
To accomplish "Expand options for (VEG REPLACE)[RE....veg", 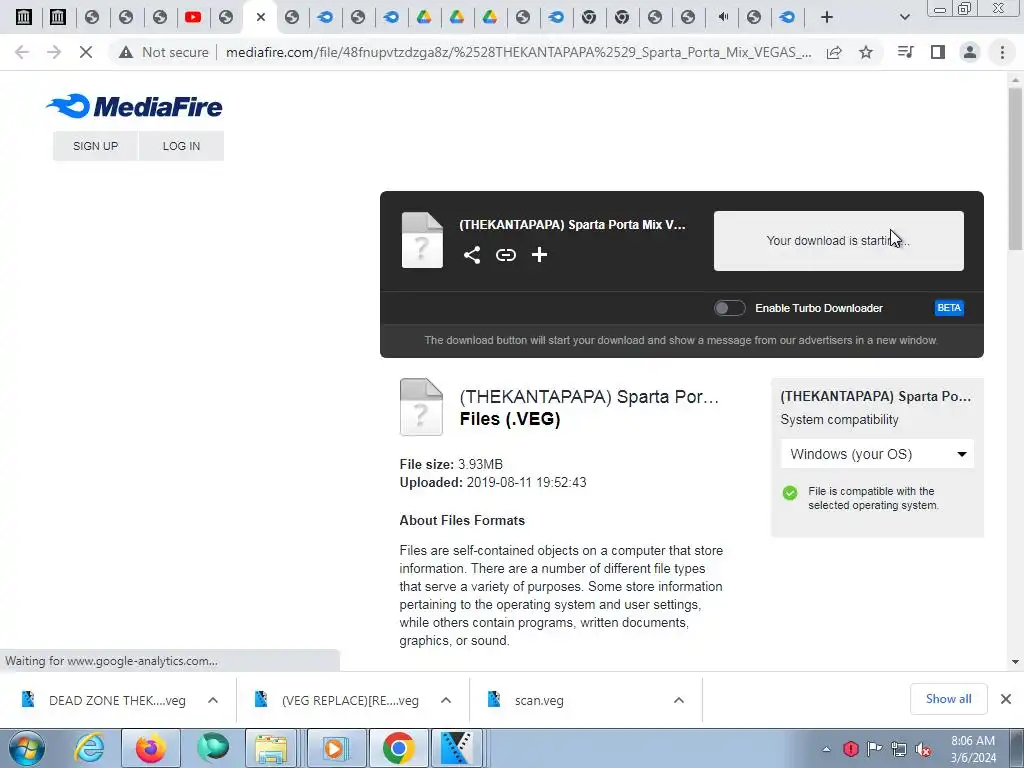I will coord(446,700).
